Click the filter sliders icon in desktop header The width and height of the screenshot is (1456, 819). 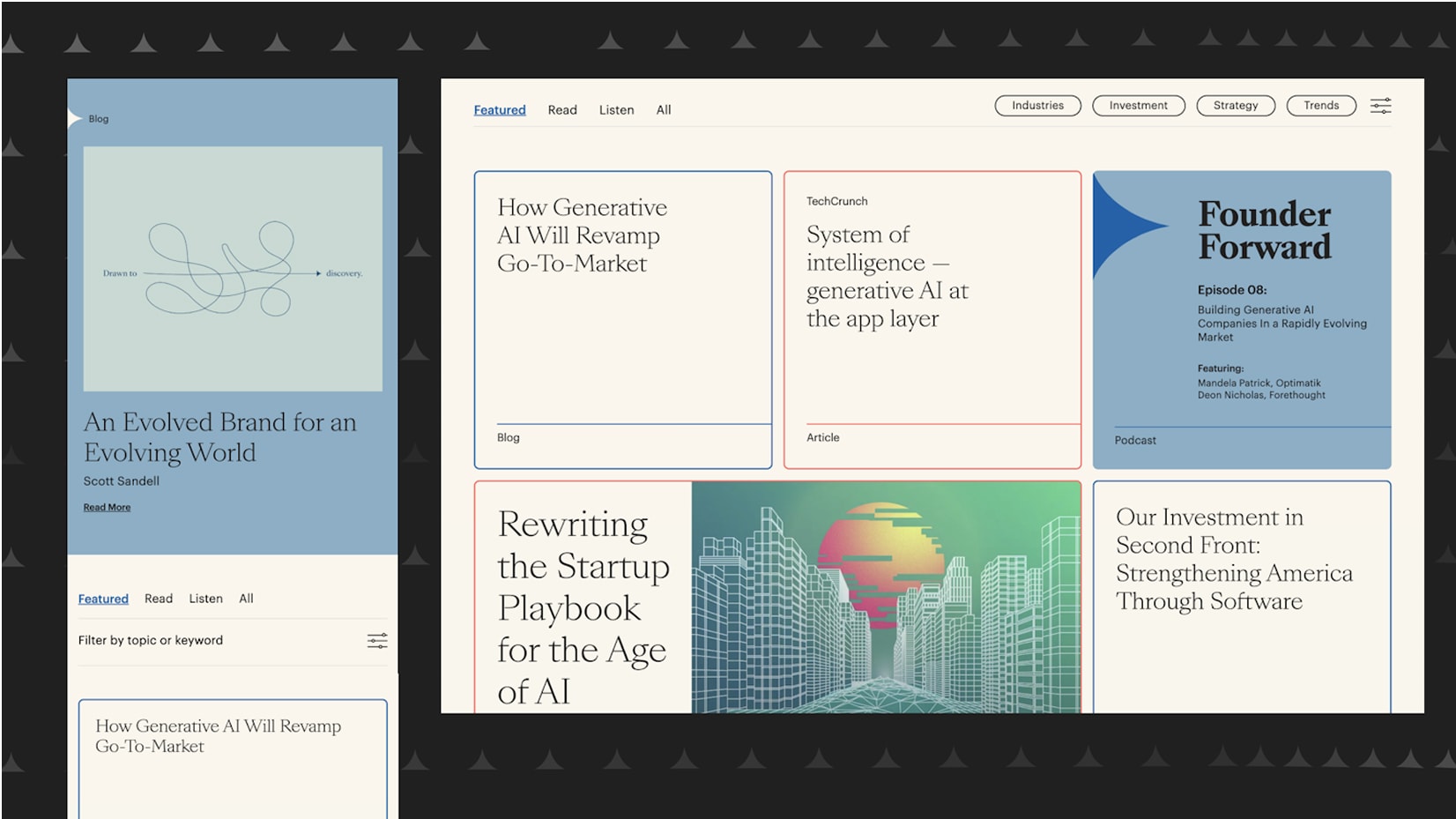point(1380,106)
